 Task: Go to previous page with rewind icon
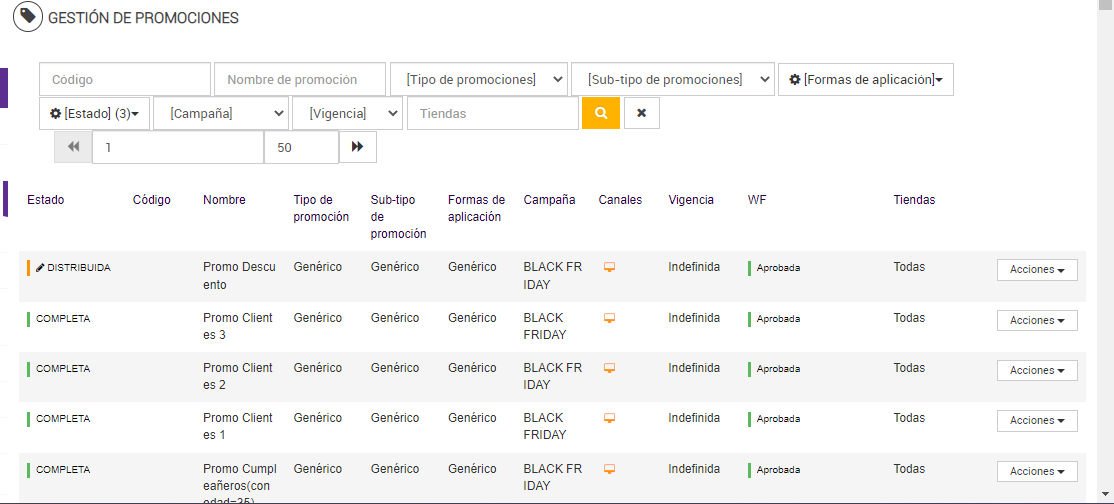[73, 147]
